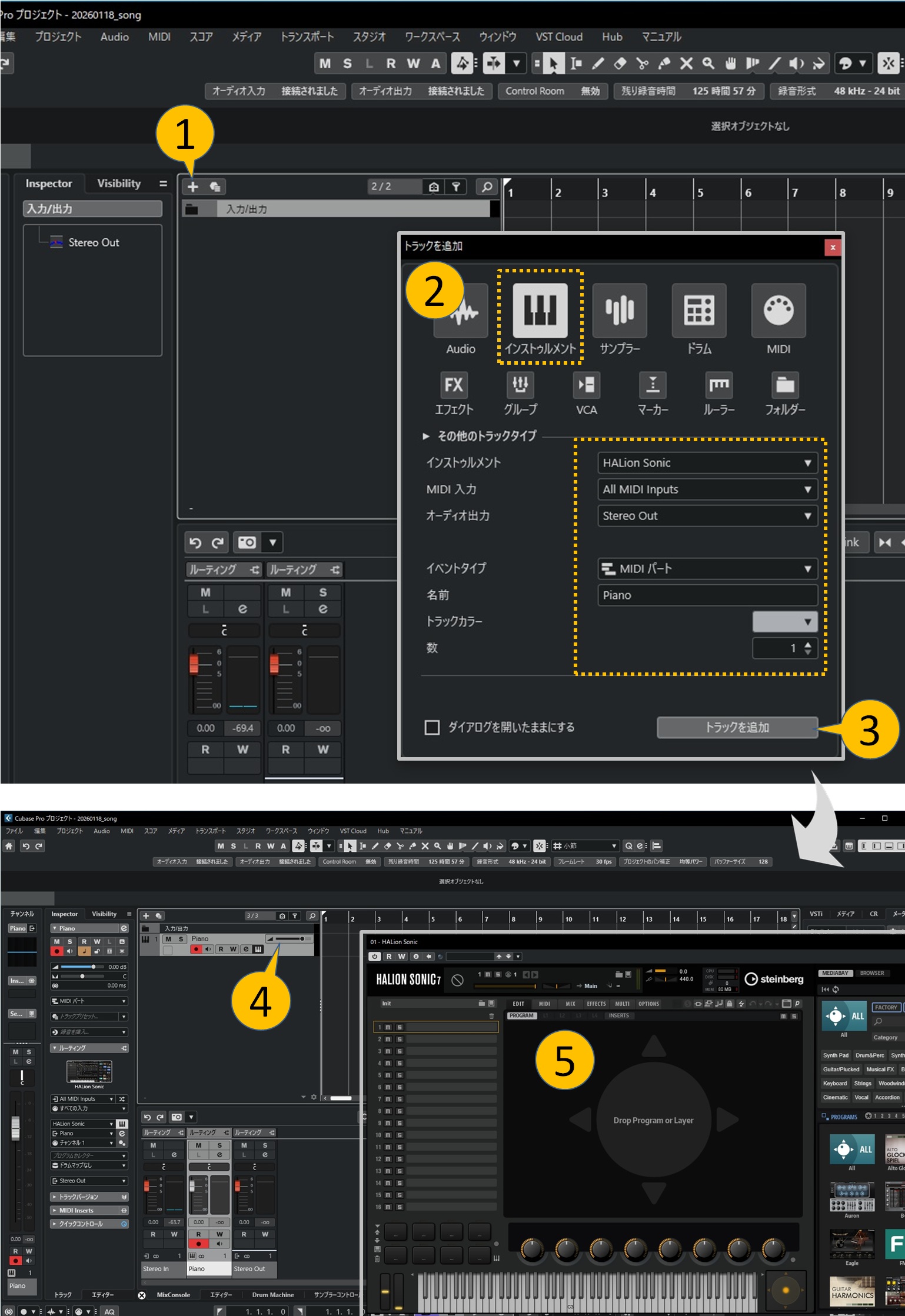Open the Transport menu (トランスポート)

point(307,37)
